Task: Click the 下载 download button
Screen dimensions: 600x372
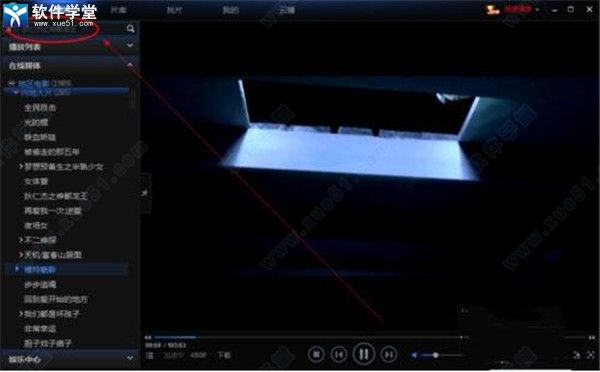Action: click(224, 355)
